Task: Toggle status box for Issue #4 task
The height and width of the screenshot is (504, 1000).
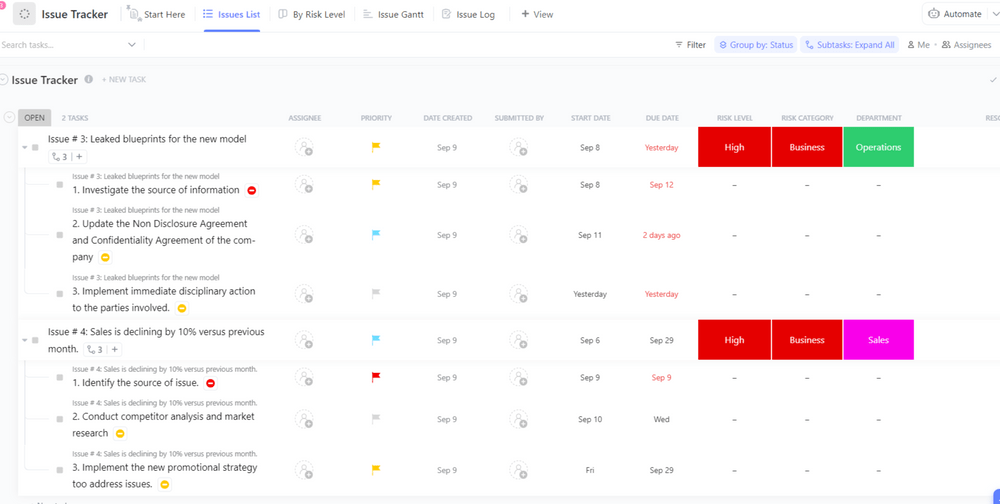Action: pos(35,341)
